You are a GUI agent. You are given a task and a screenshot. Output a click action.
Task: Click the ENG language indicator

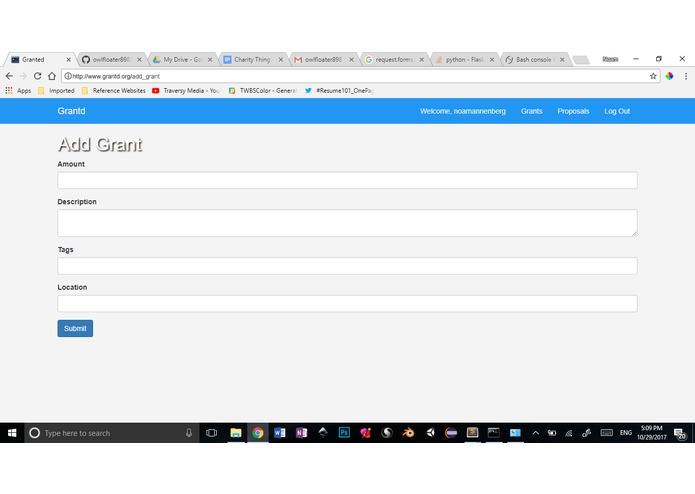pos(626,433)
